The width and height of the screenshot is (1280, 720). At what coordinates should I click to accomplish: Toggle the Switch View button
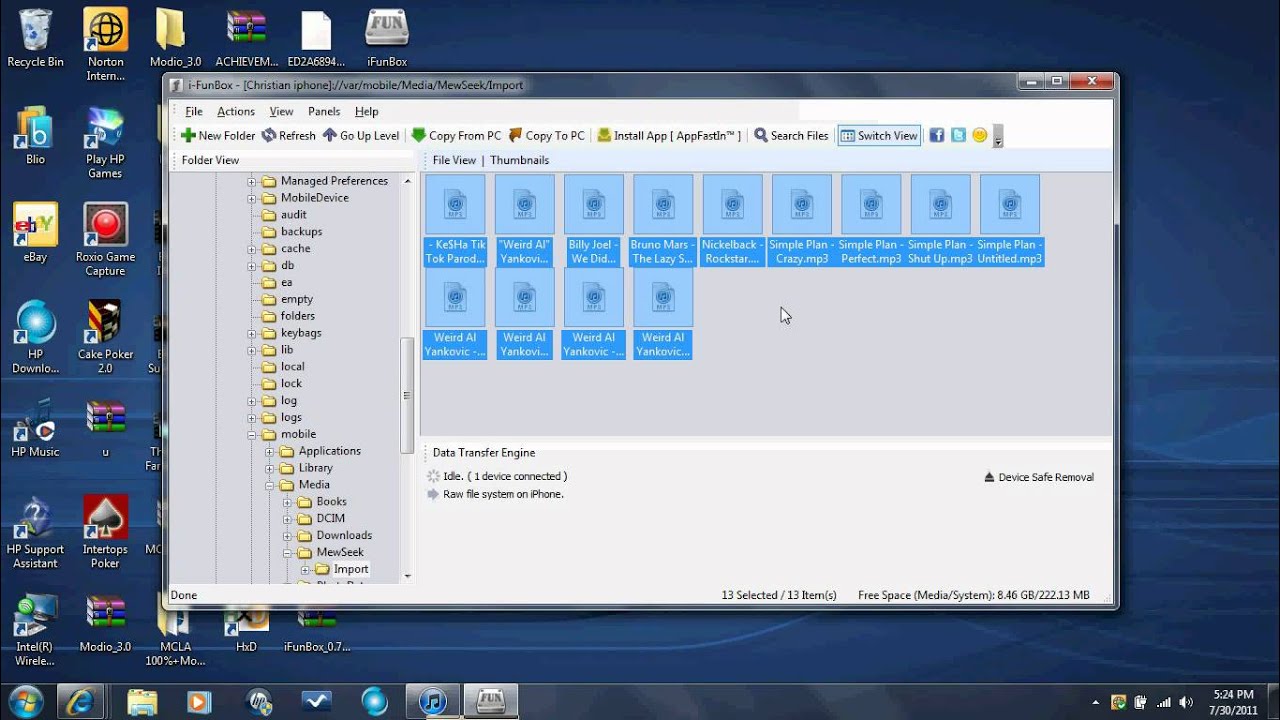878,136
